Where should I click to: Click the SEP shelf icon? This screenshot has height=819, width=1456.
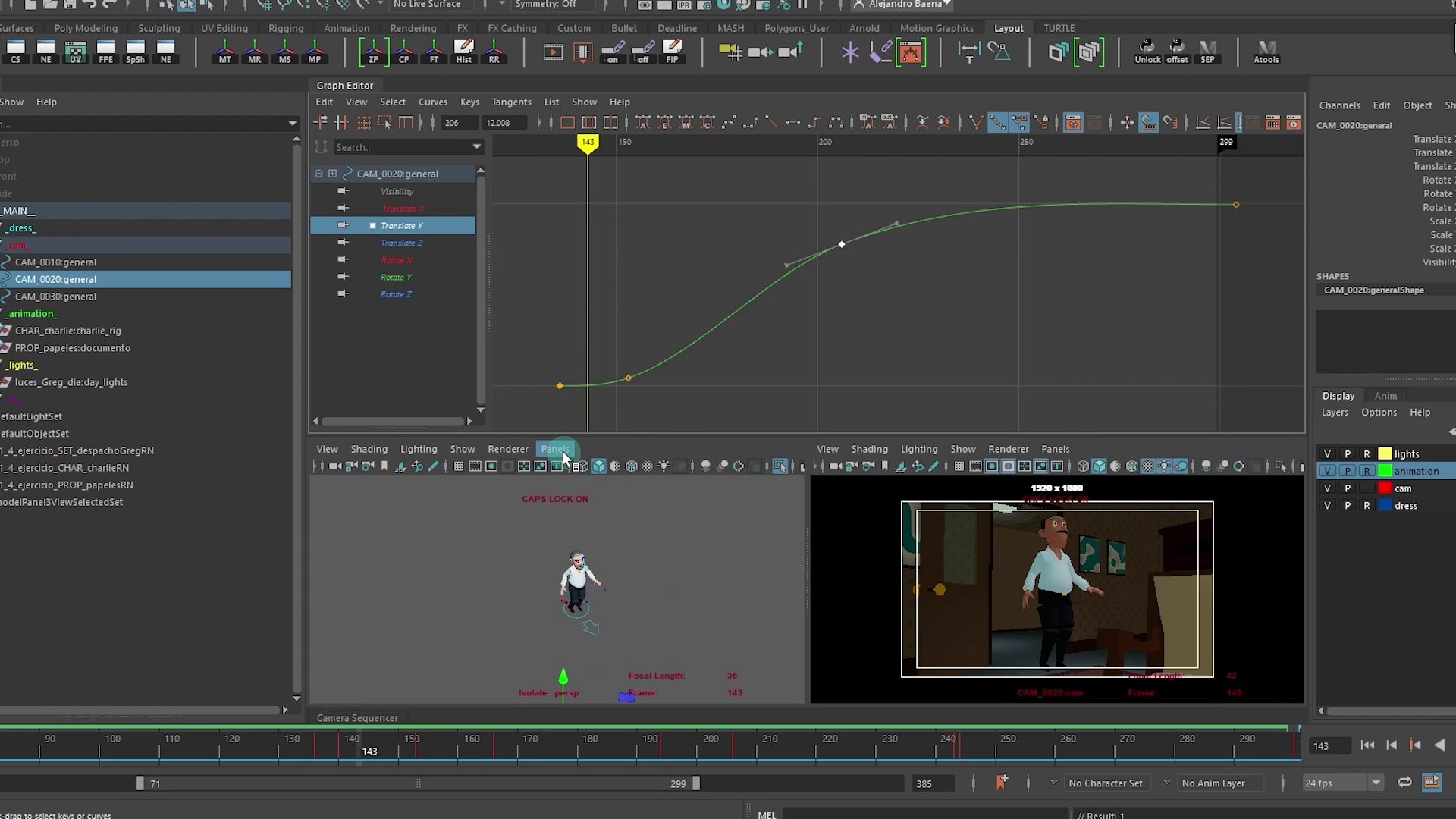[x=1207, y=52]
